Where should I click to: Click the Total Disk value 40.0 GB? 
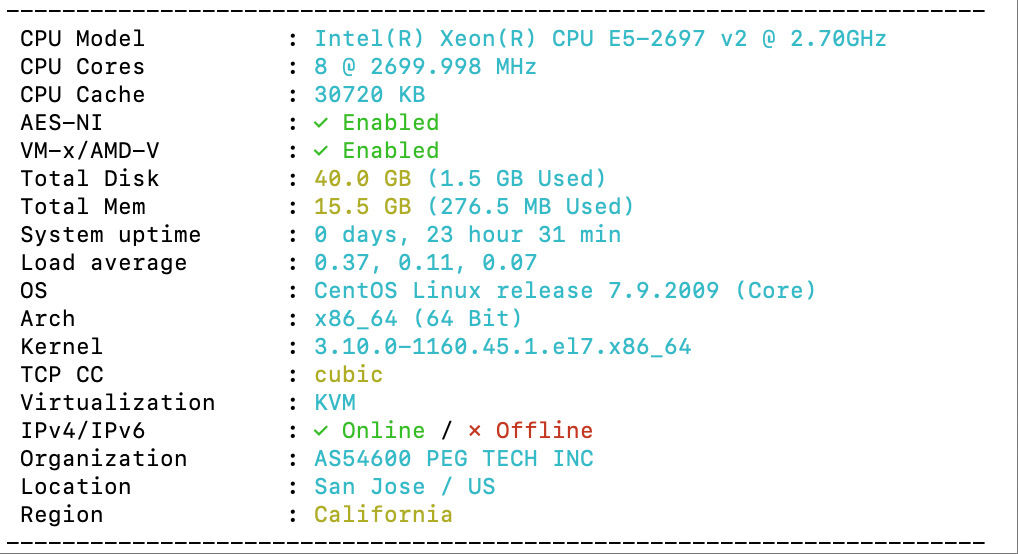(x=362, y=179)
